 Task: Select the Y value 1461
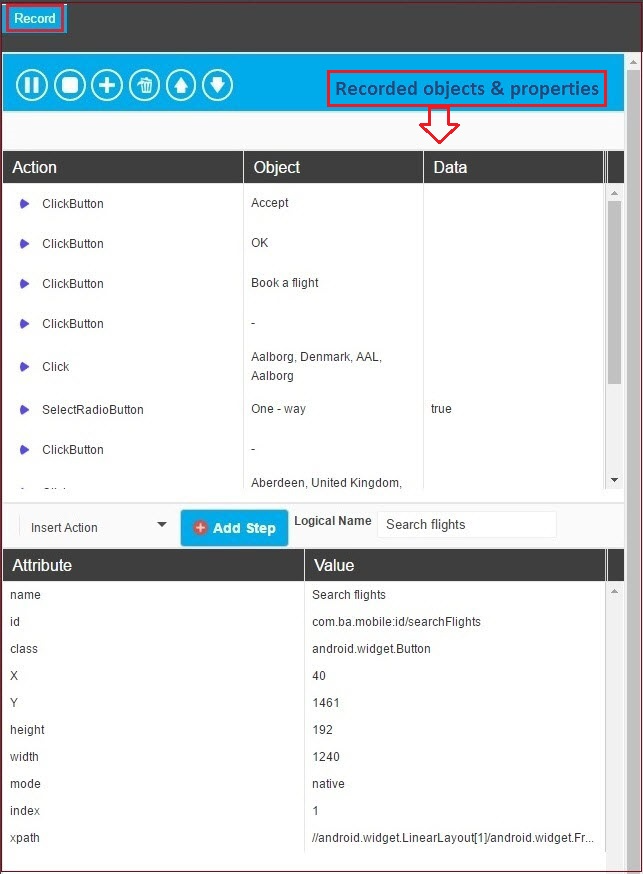click(x=326, y=703)
